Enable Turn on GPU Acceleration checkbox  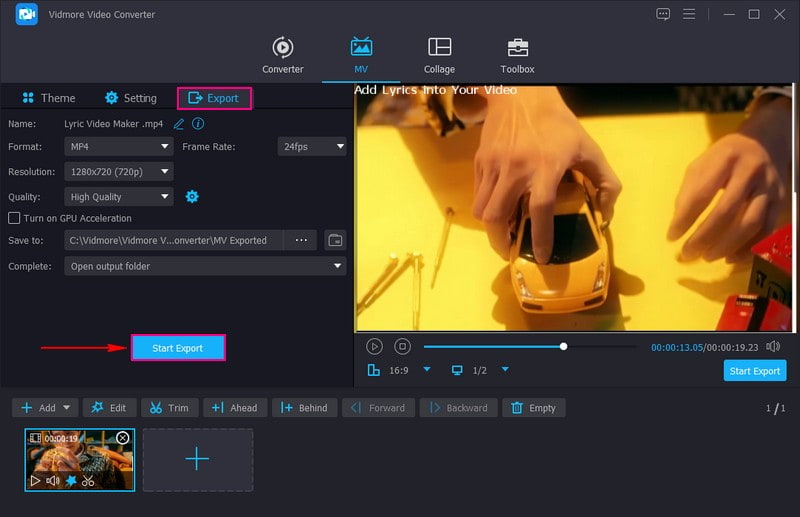point(14,218)
